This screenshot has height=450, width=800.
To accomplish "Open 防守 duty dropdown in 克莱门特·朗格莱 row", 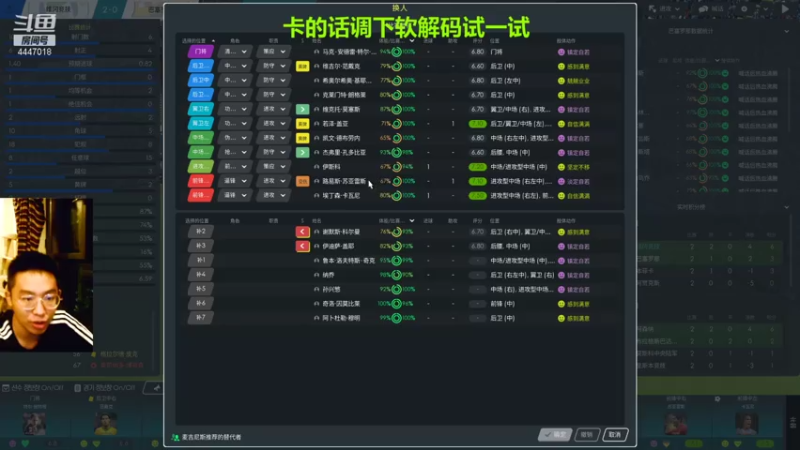I will 273,94.
